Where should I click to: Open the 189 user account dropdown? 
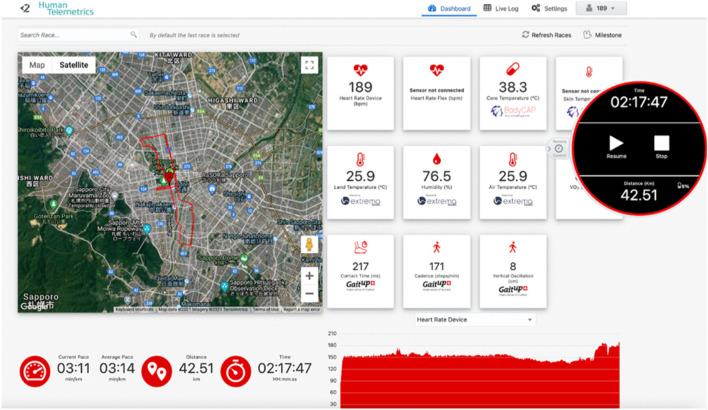[599, 9]
